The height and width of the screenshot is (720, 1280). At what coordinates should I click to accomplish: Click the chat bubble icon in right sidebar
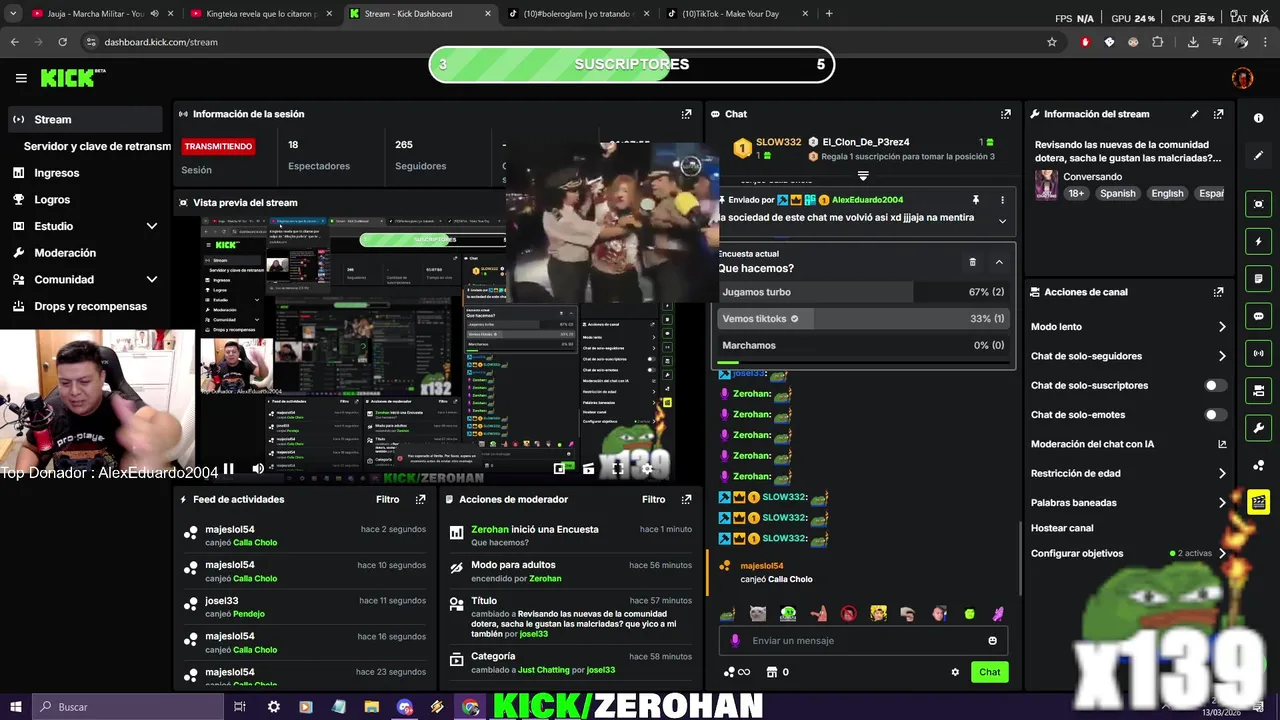pyautogui.click(x=1258, y=315)
